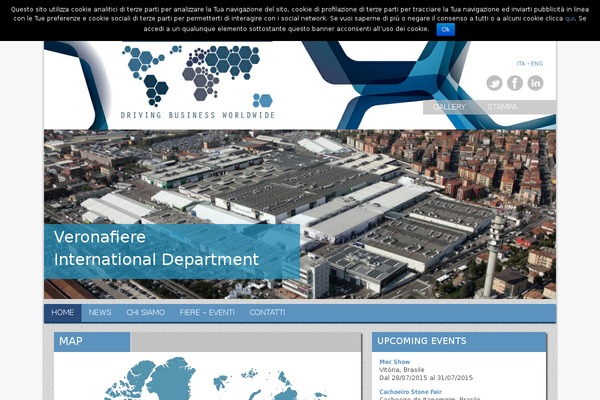
Task: Click the Veronafiere aerial banner image
Action: point(300,214)
